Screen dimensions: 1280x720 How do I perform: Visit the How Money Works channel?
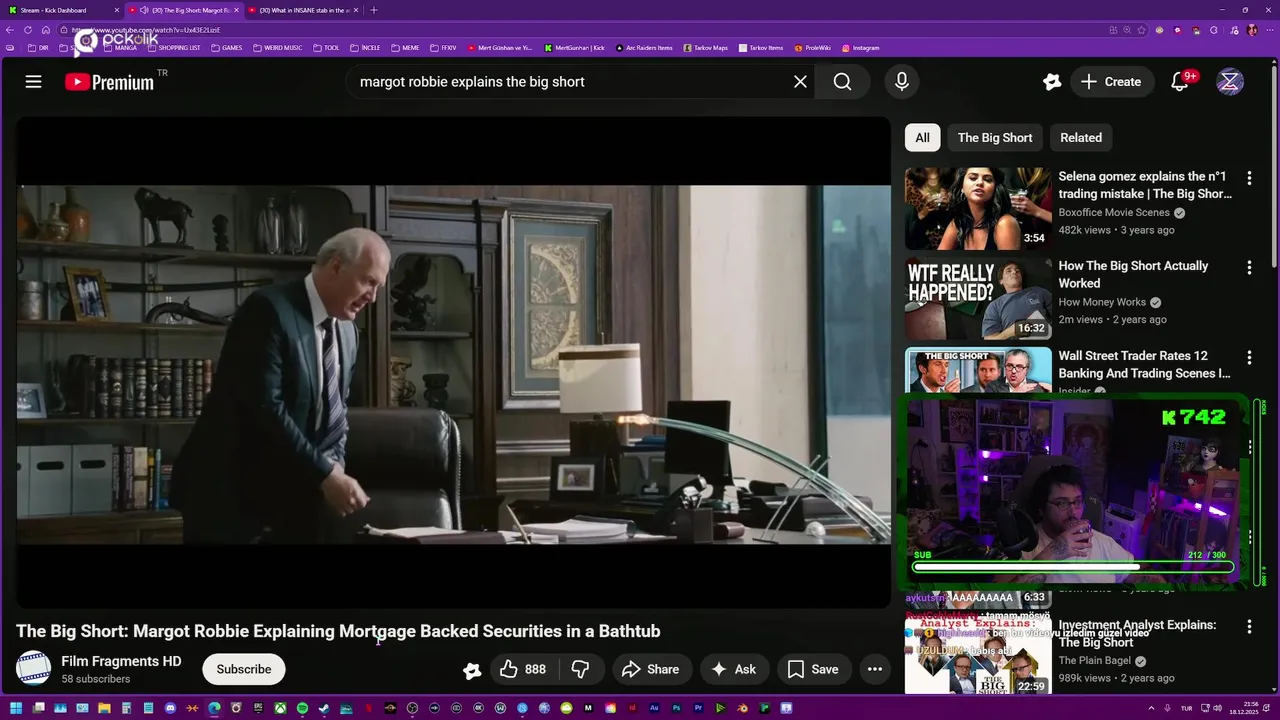[1102, 302]
